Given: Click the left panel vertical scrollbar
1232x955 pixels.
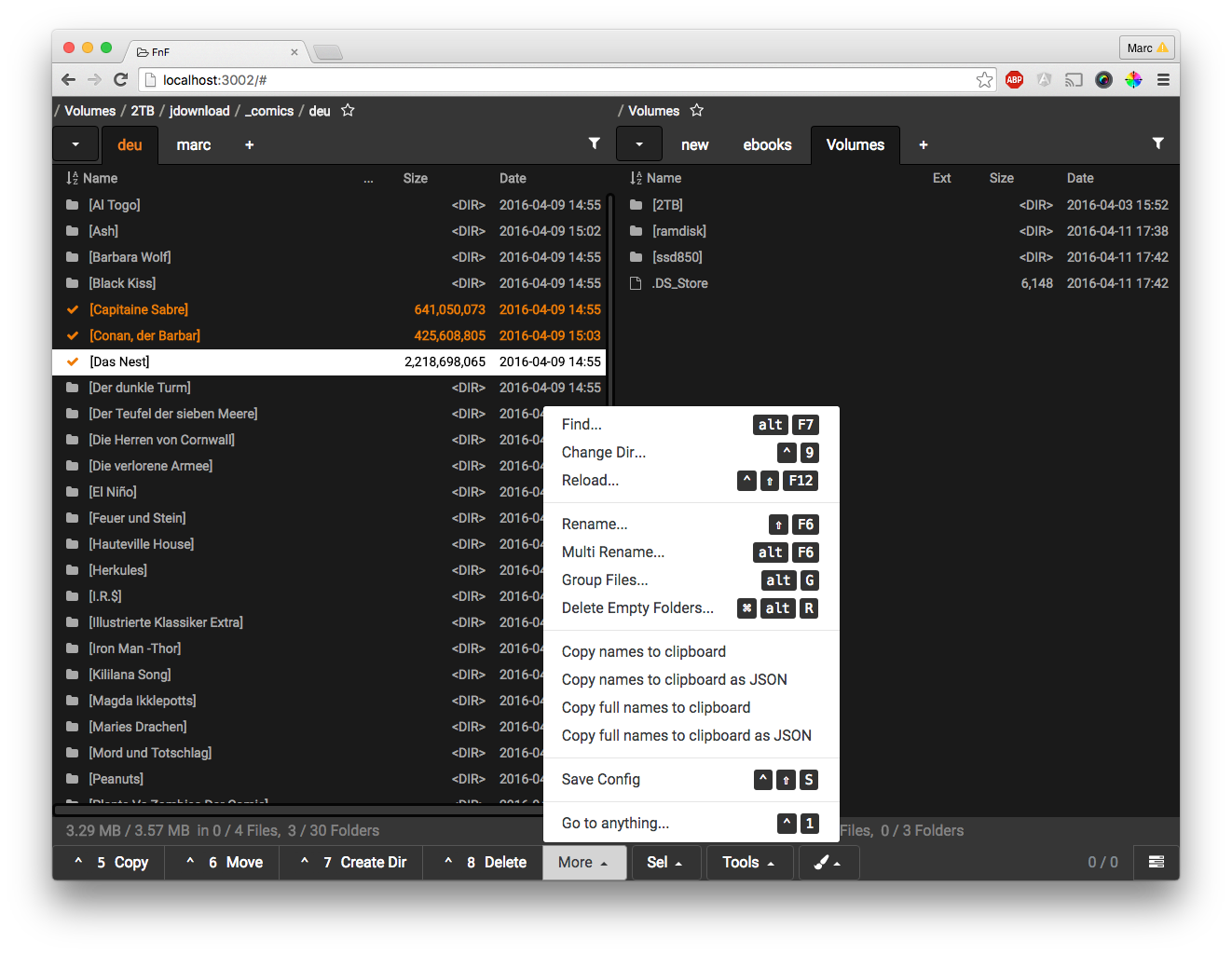Looking at the screenshot, I should click(x=610, y=298).
